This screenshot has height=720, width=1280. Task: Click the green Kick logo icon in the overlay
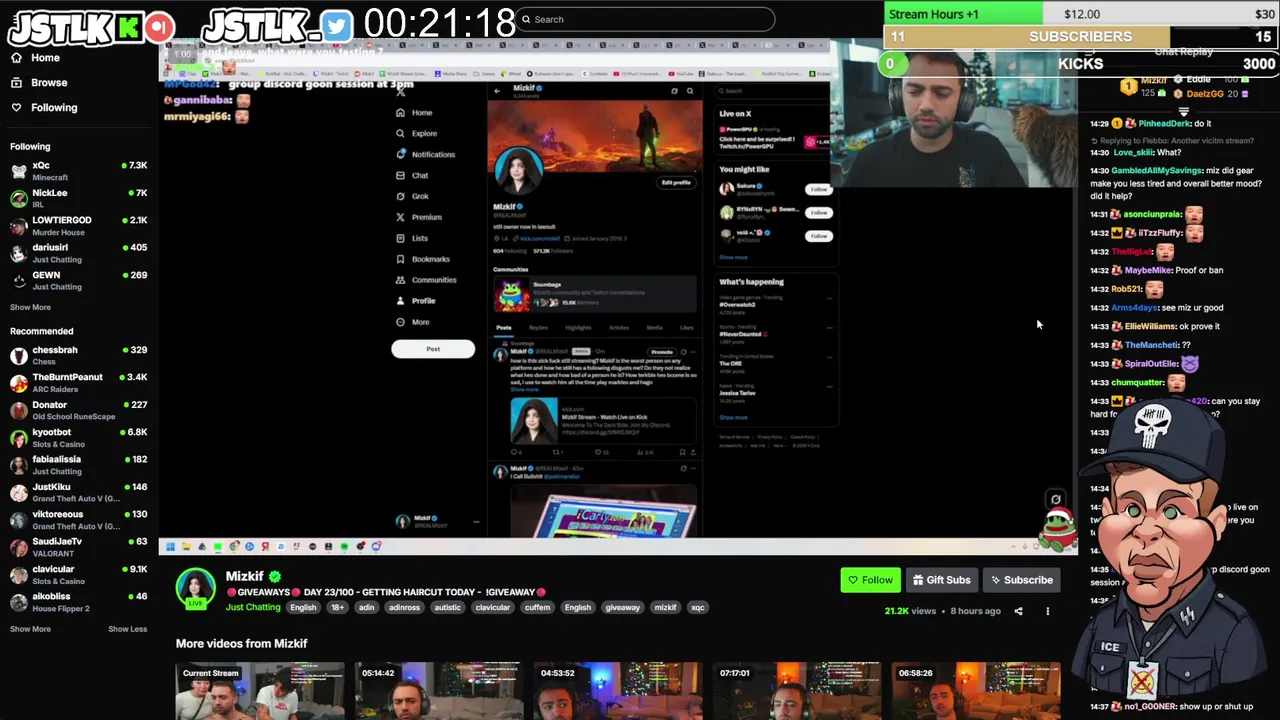128,27
